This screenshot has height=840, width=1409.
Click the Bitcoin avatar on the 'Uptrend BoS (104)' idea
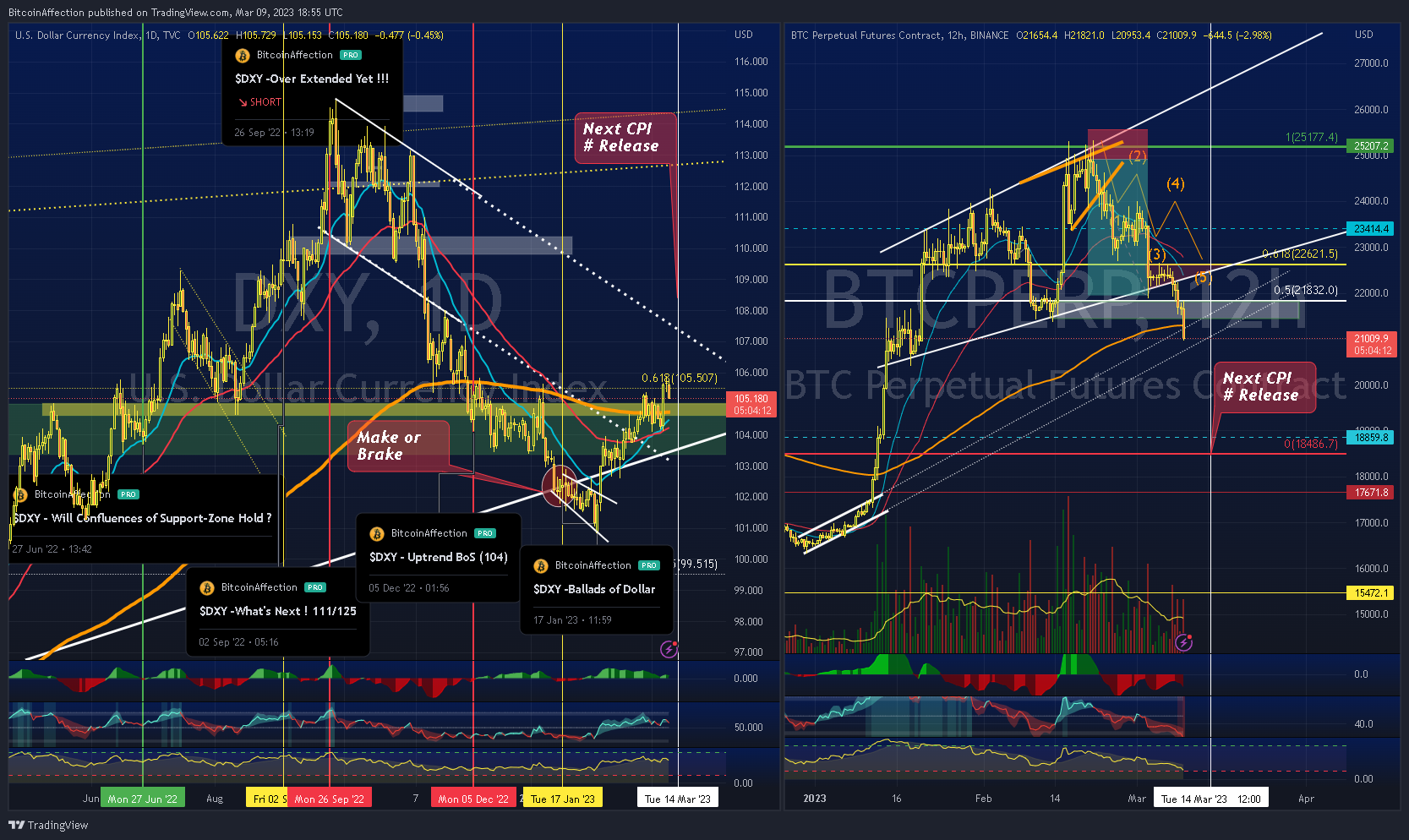(x=377, y=534)
